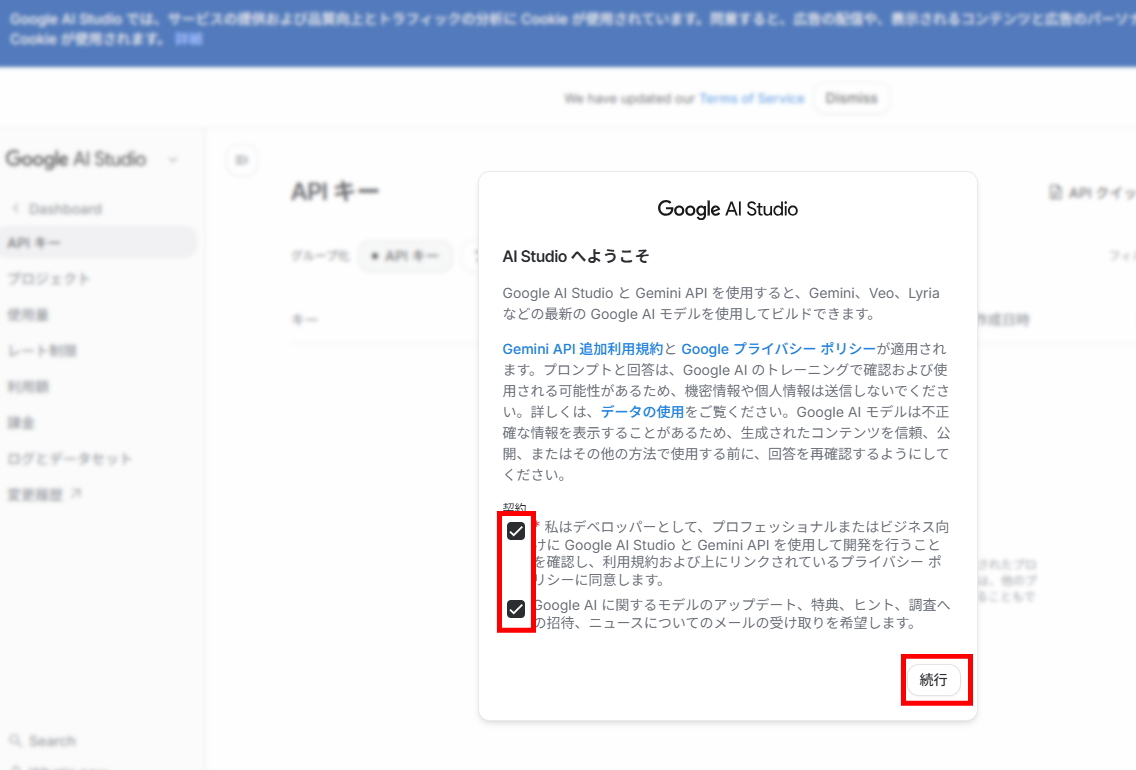The image size is (1136, 770).
Task: Dismiss the Terms of Service update notice
Action: pyautogui.click(x=851, y=98)
